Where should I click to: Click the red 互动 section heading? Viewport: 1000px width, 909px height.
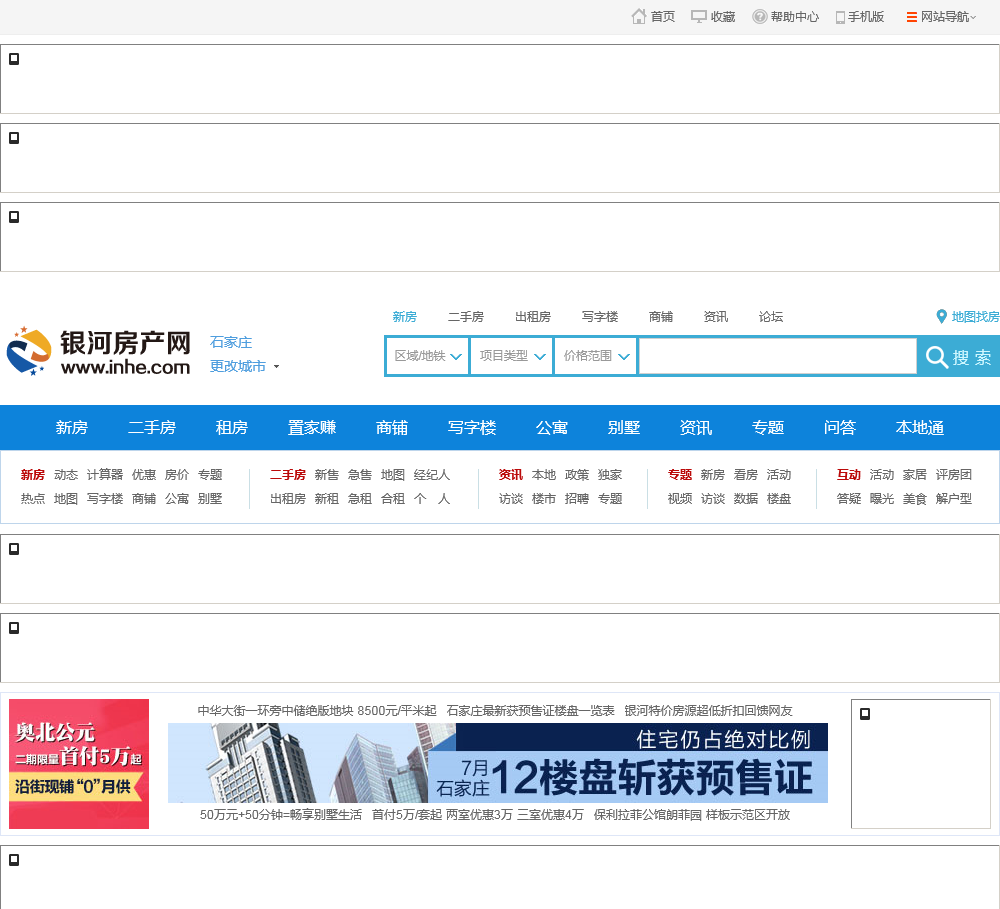tap(848, 475)
